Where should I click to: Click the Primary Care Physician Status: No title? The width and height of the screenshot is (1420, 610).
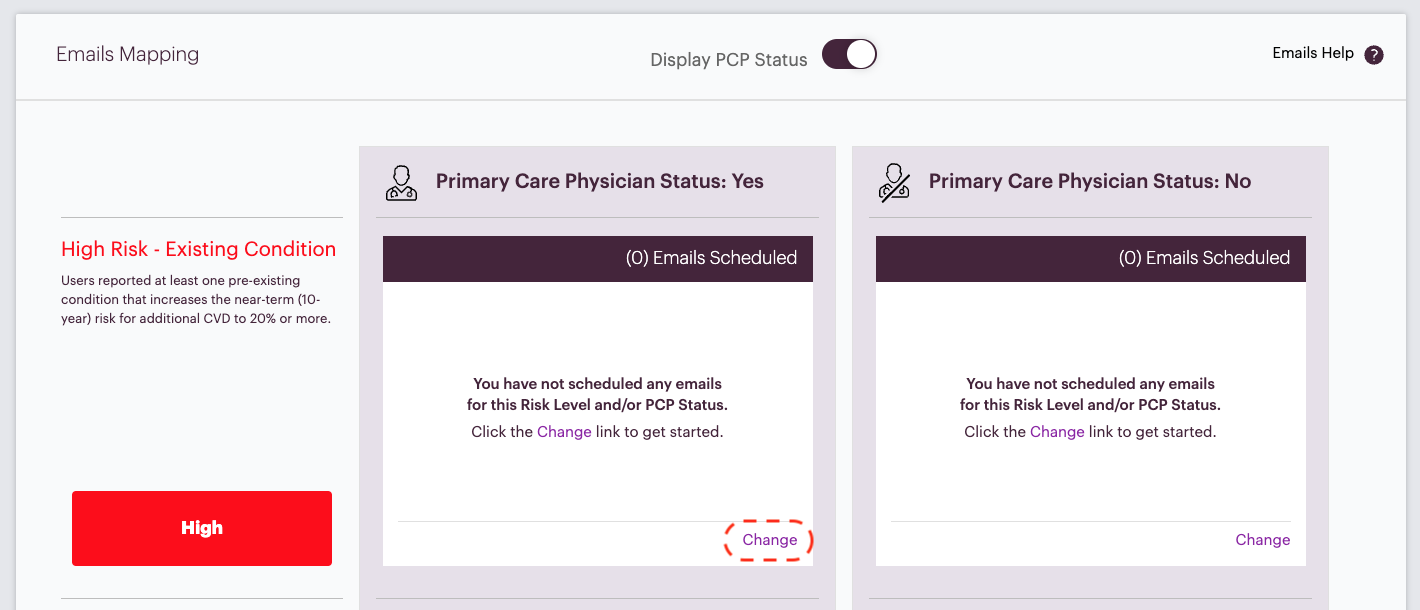tap(1090, 181)
